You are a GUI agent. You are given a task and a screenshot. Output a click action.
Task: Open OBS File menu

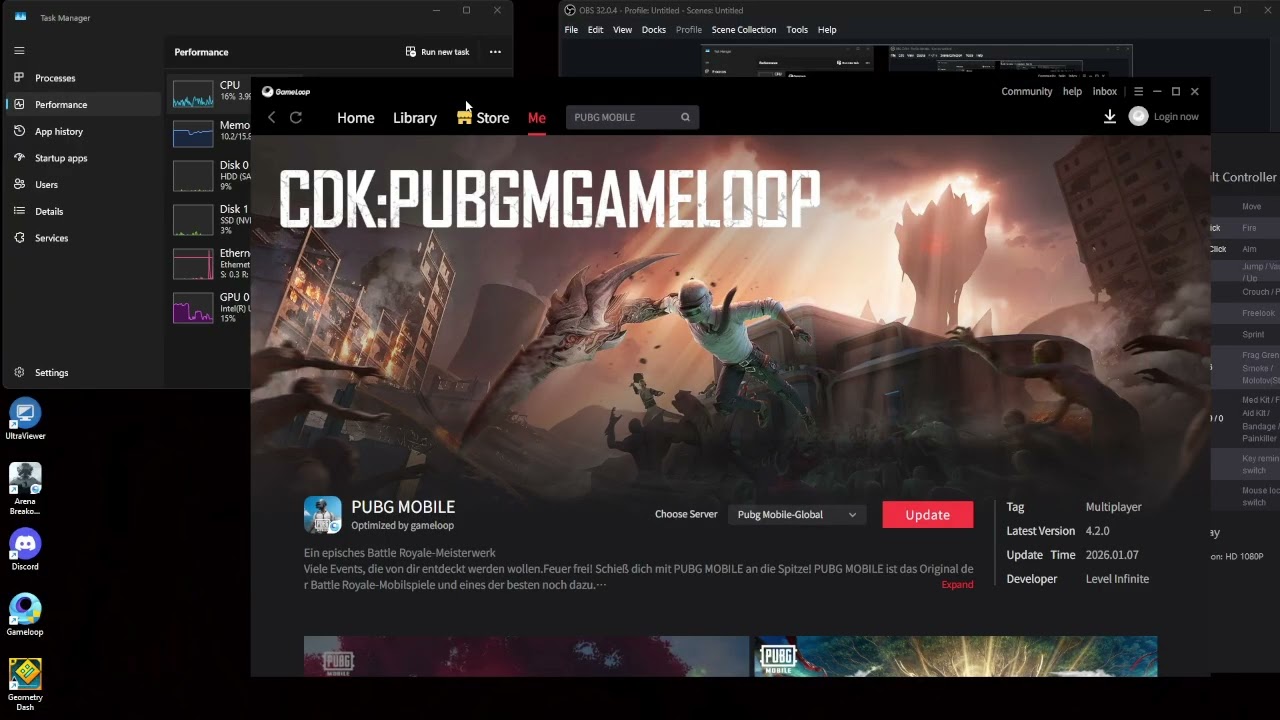click(x=571, y=30)
